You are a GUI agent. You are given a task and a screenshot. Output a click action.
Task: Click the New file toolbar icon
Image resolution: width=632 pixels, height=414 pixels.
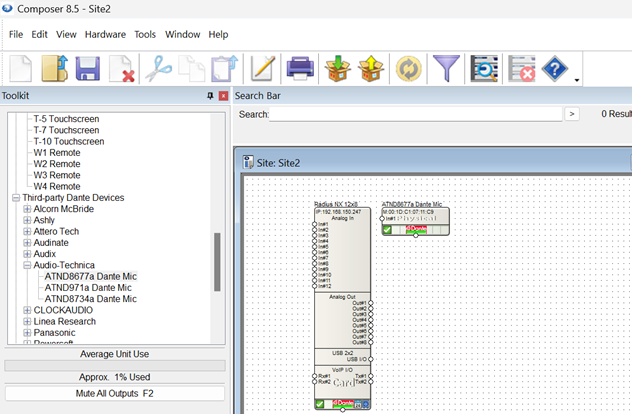[x=22, y=69]
